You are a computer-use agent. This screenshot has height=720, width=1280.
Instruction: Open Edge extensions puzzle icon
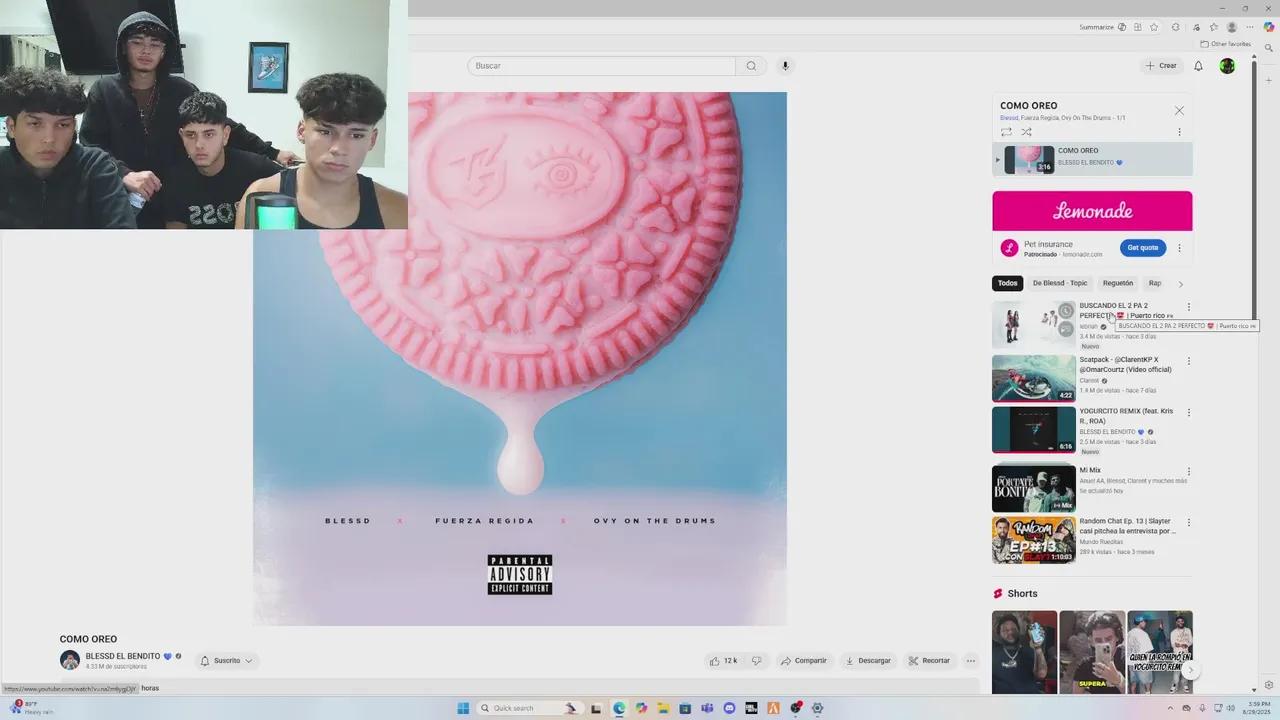pos(1175,27)
